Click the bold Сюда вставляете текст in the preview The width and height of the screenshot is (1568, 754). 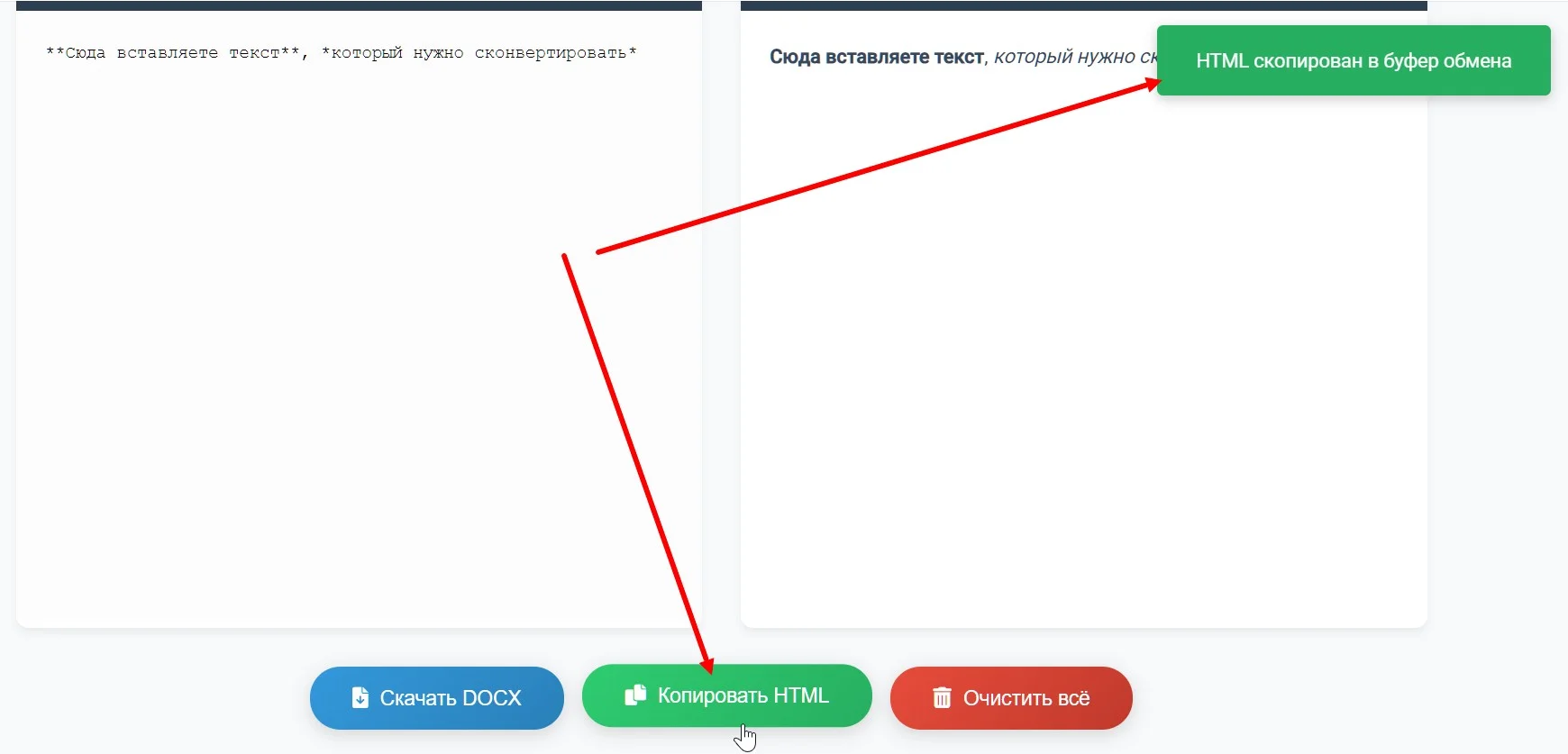pyautogui.click(x=877, y=57)
